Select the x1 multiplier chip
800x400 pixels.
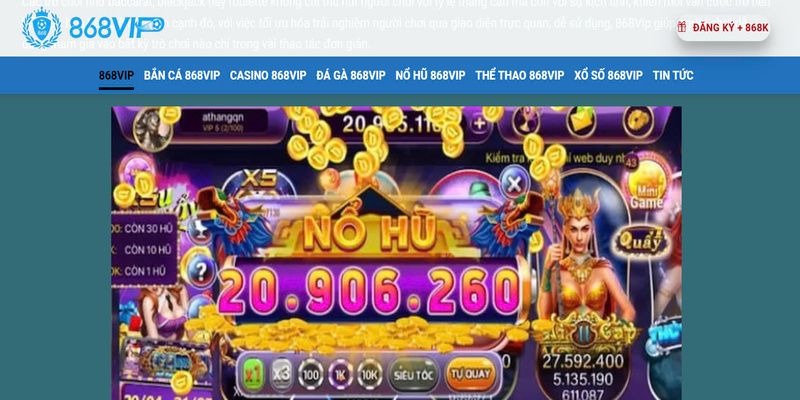pos(253,374)
